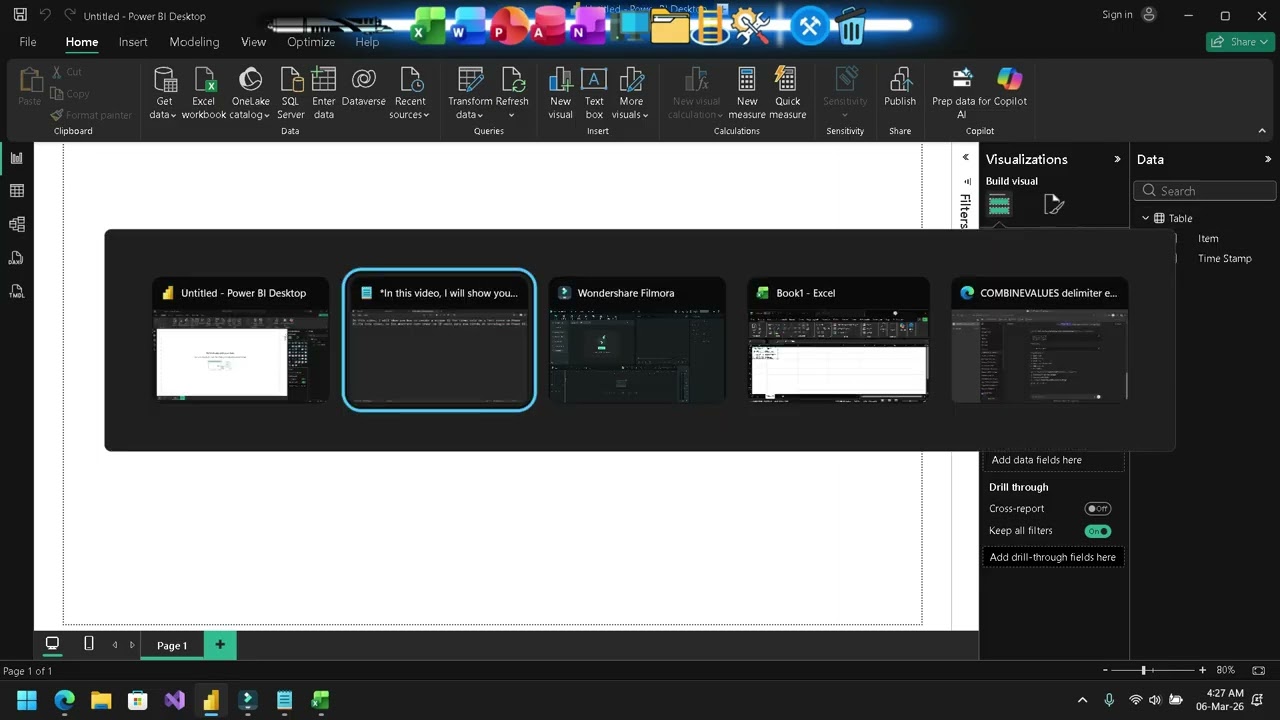Viewport: 1280px width, 720px height.
Task: Click Prep data for Copilot AI
Action: [x=963, y=79]
